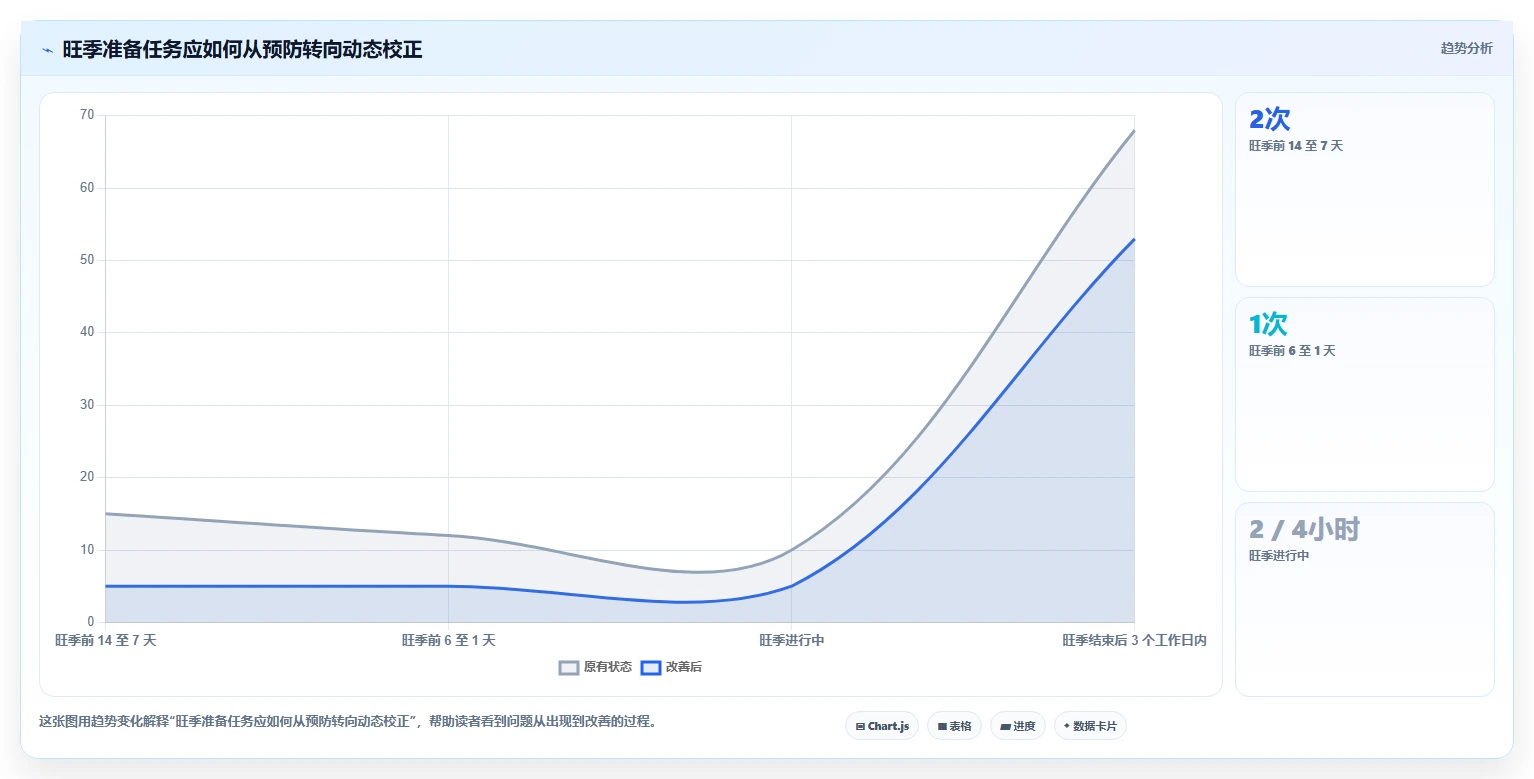This screenshot has width=1534, height=779.
Task: Click the description text below the chart
Action: tap(348, 721)
